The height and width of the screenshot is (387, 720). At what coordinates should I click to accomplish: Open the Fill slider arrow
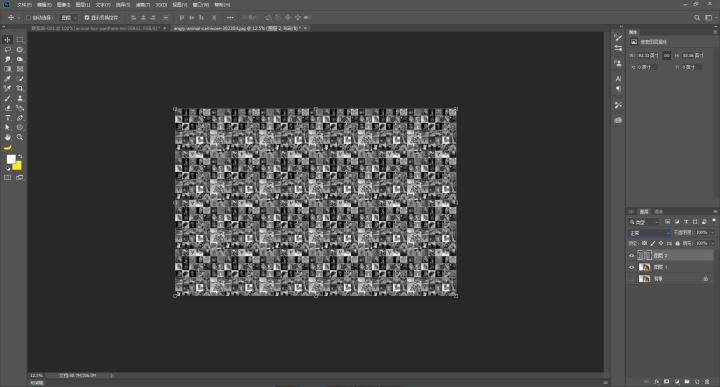[713, 243]
